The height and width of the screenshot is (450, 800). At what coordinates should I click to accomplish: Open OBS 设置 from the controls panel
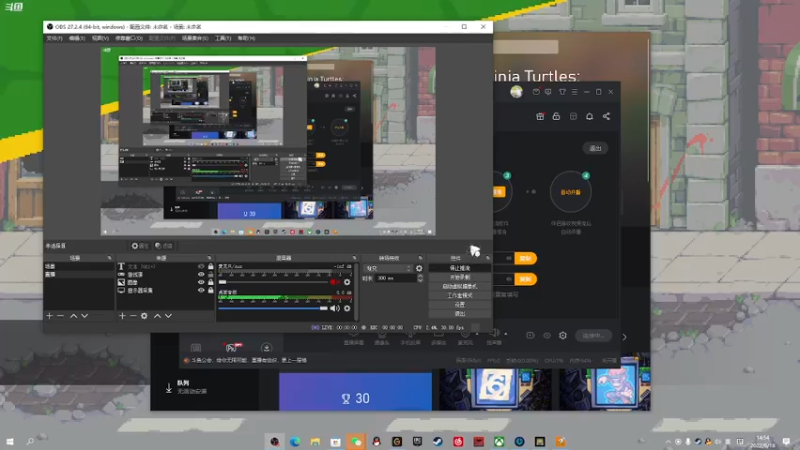click(460, 305)
